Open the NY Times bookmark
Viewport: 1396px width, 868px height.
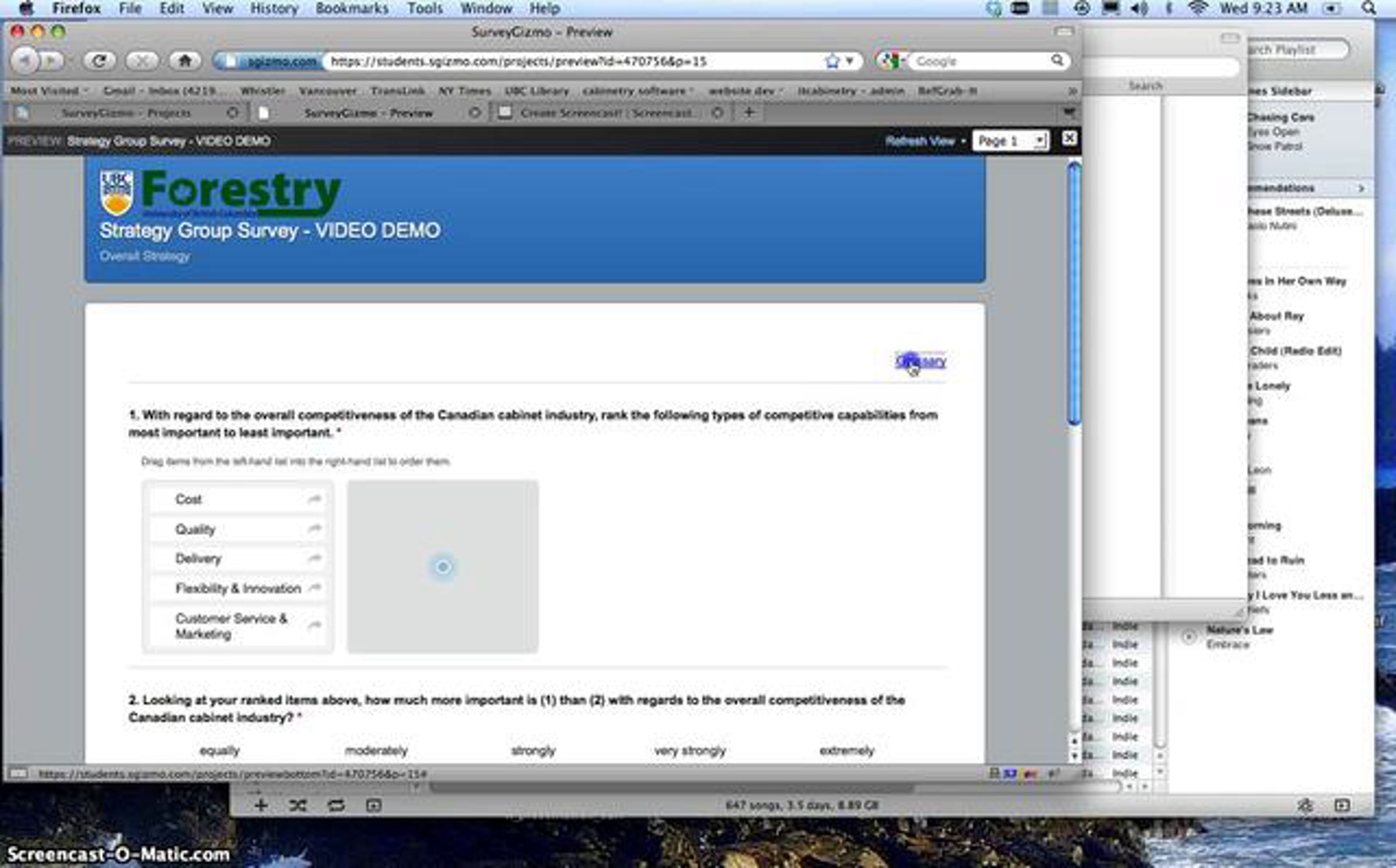coord(464,91)
